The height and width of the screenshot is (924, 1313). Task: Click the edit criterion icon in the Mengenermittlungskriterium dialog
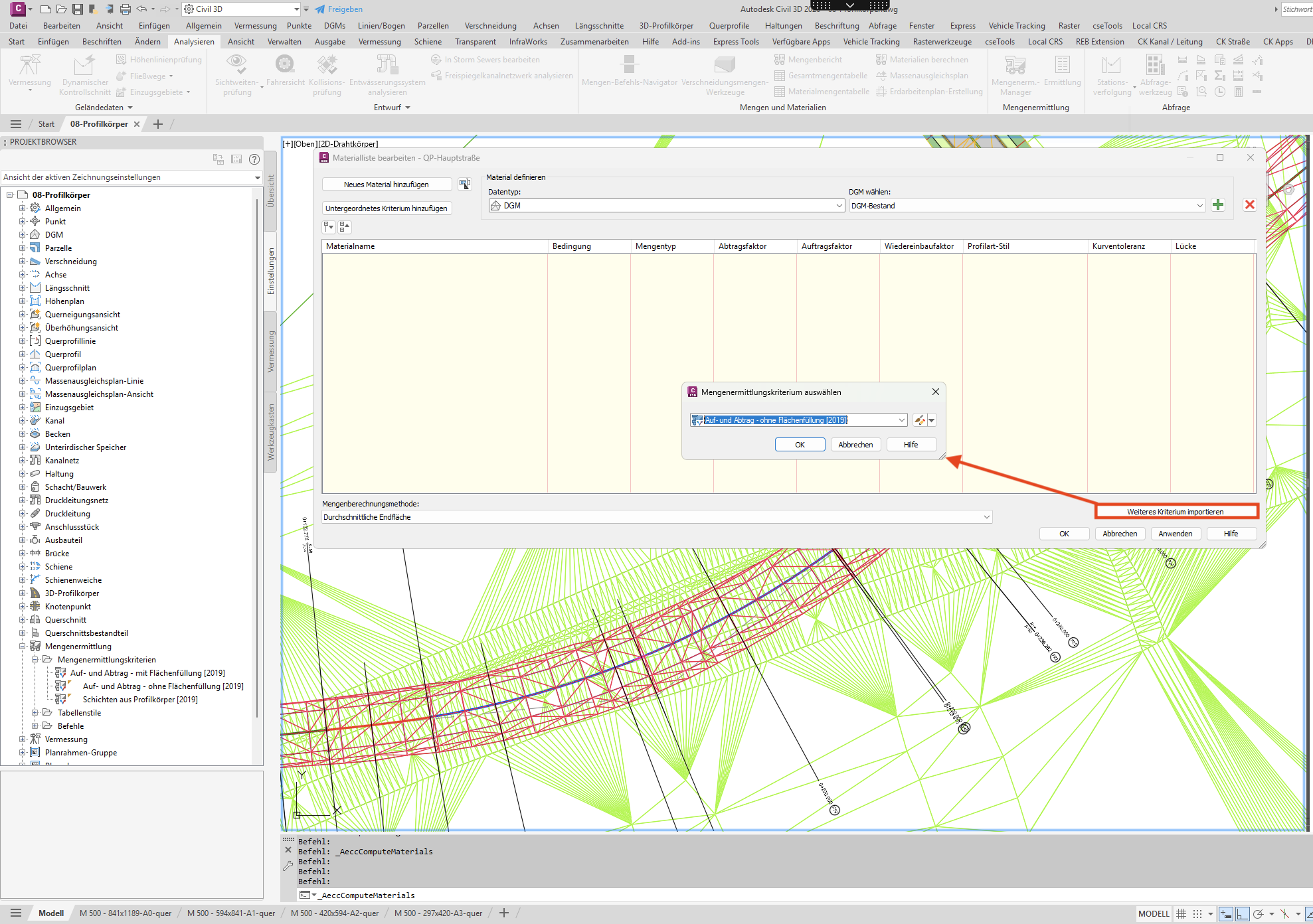(919, 420)
